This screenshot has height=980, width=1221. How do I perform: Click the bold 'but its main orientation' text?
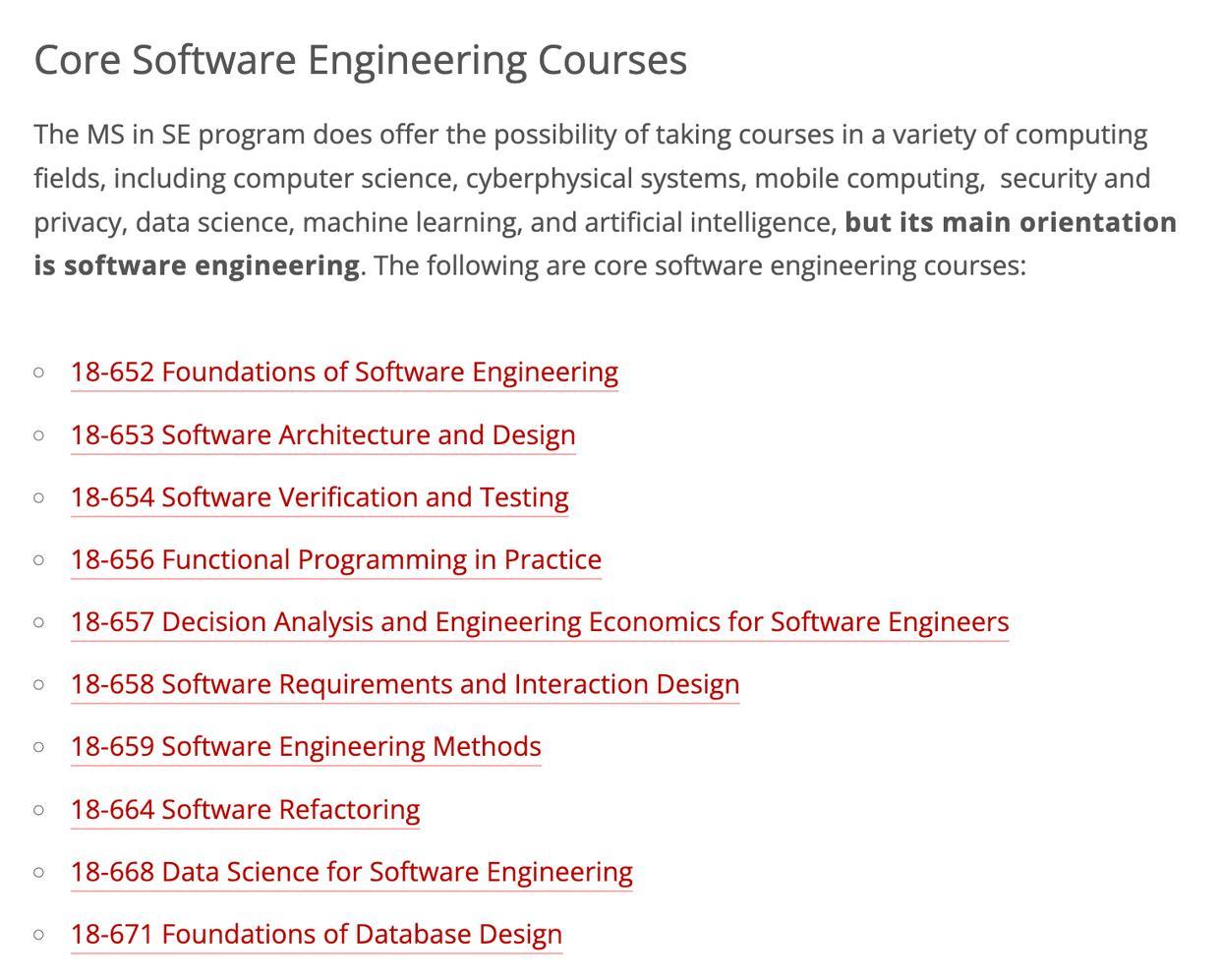[1010, 223]
